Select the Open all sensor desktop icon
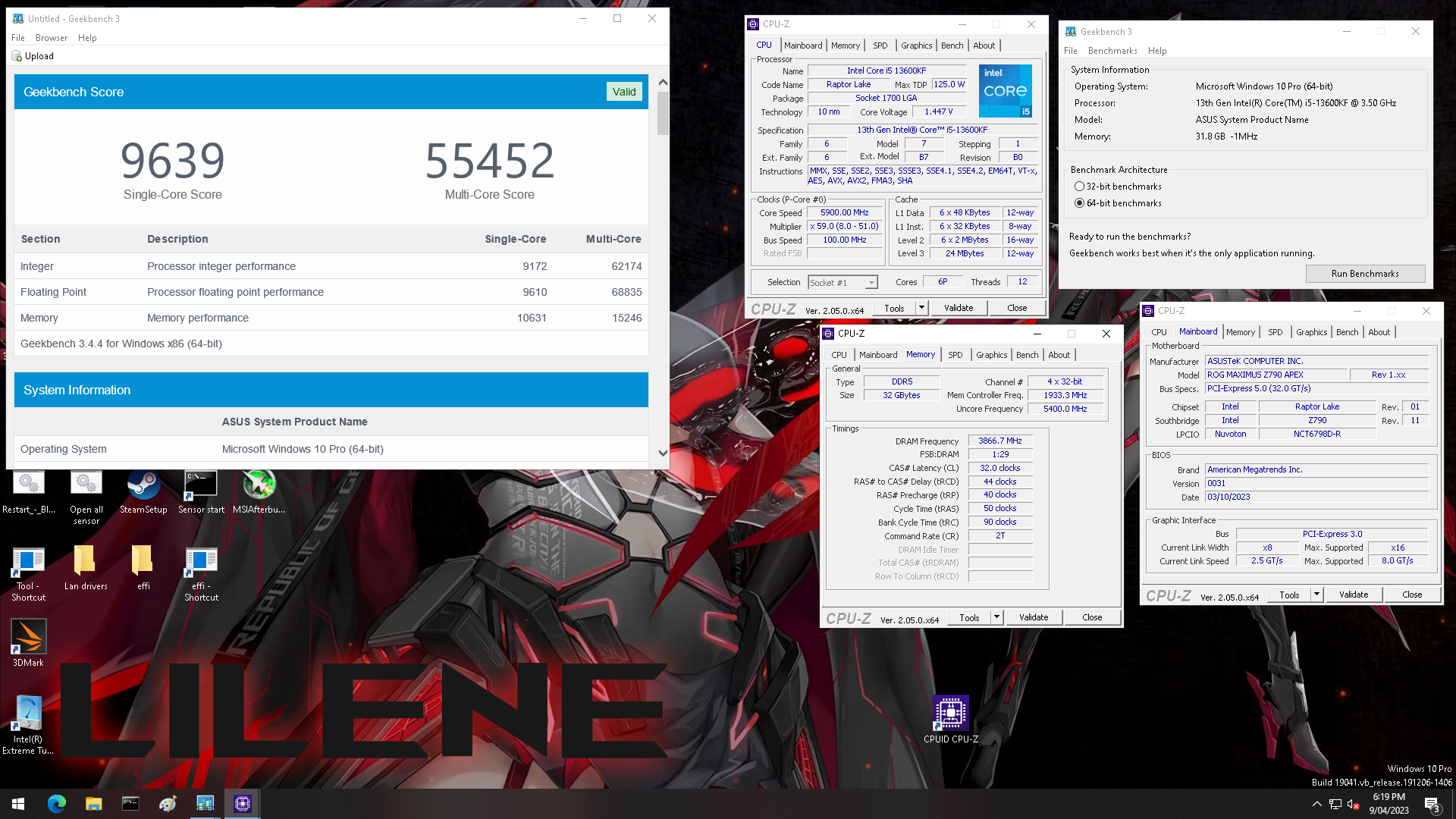The height and width of the screenshot is (819, 1456). pos(86,497)
